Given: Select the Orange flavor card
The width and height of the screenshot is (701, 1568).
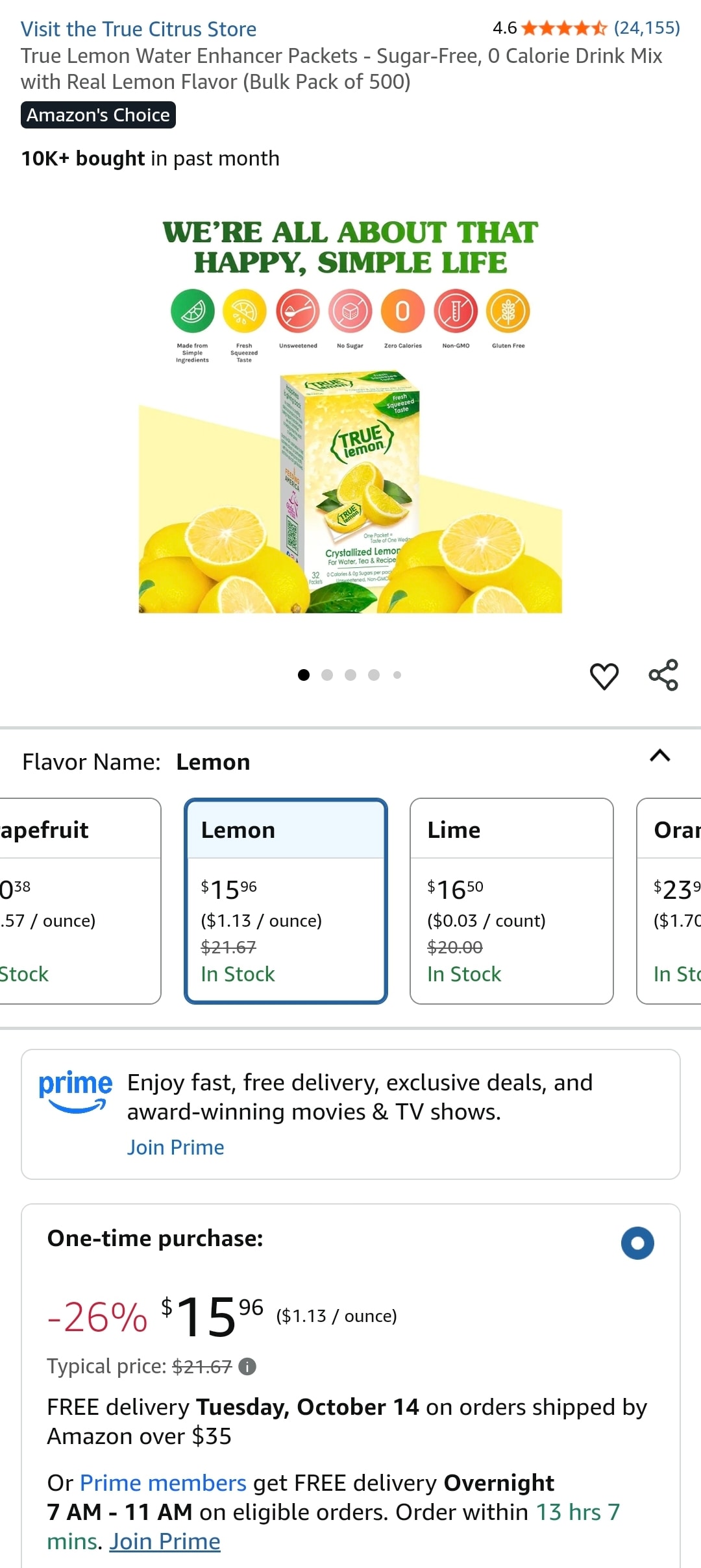Looking at the screenshot, I should (670, 901).
